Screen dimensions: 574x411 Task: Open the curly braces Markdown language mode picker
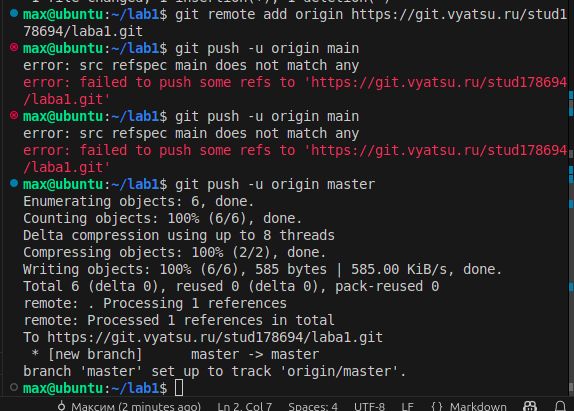coord(469,406)
